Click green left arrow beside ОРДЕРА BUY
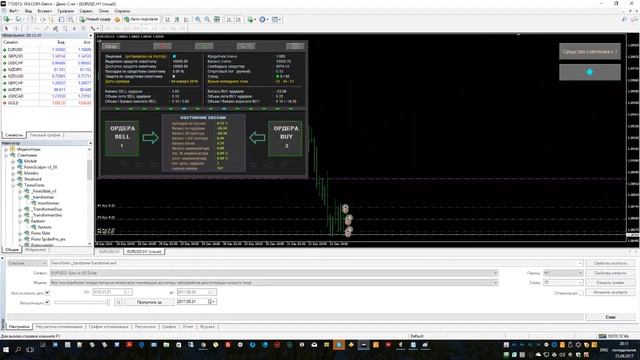This screenshot has width=640, height=360. tap(257, 138)
